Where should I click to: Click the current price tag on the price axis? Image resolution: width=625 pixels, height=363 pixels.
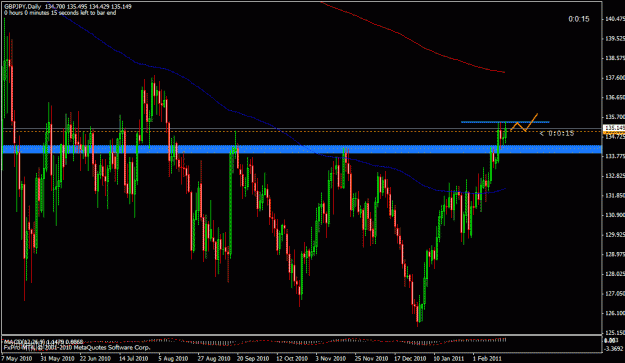pos(614,129)
